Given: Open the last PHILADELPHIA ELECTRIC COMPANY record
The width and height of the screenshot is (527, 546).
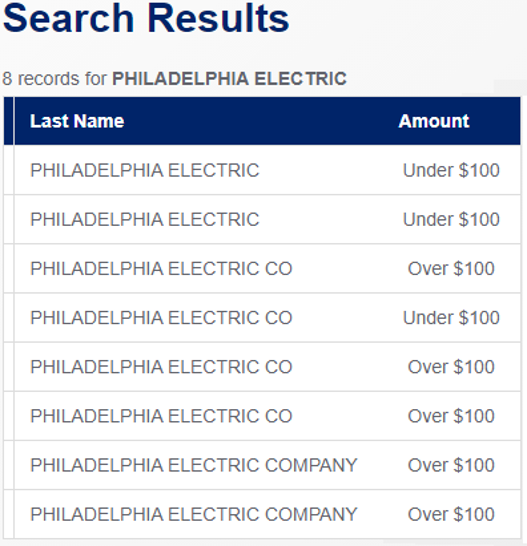Looking at the screenshot, I should (194, 514).
